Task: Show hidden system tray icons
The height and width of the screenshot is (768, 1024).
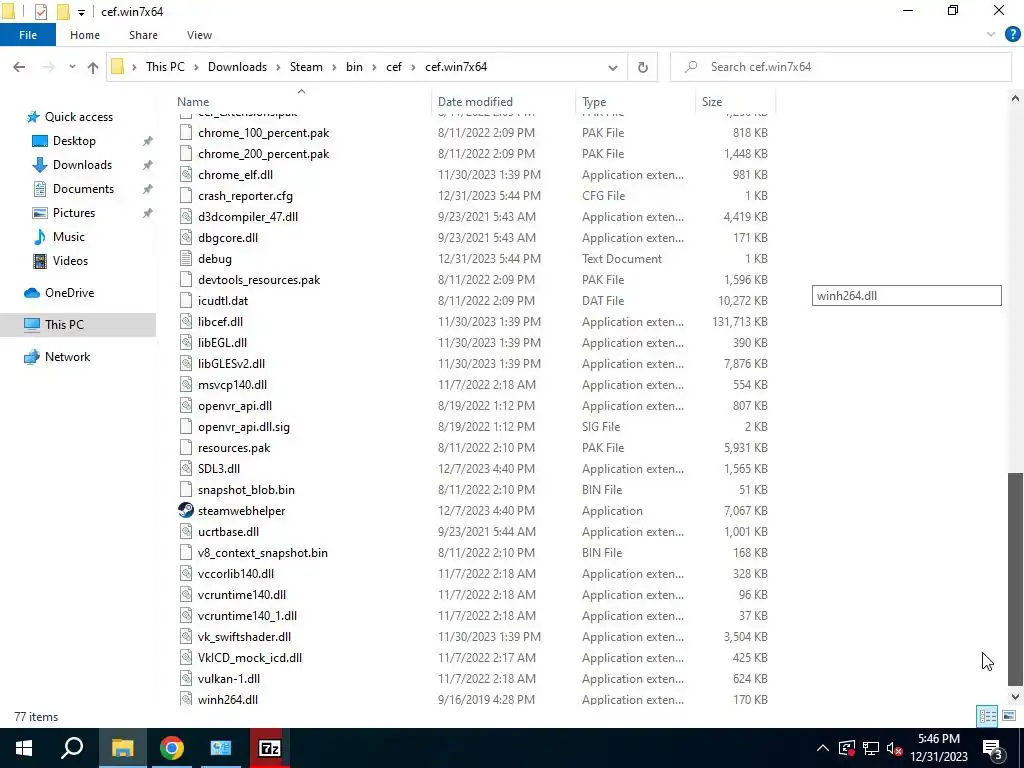Action: (x=823, y=748)
